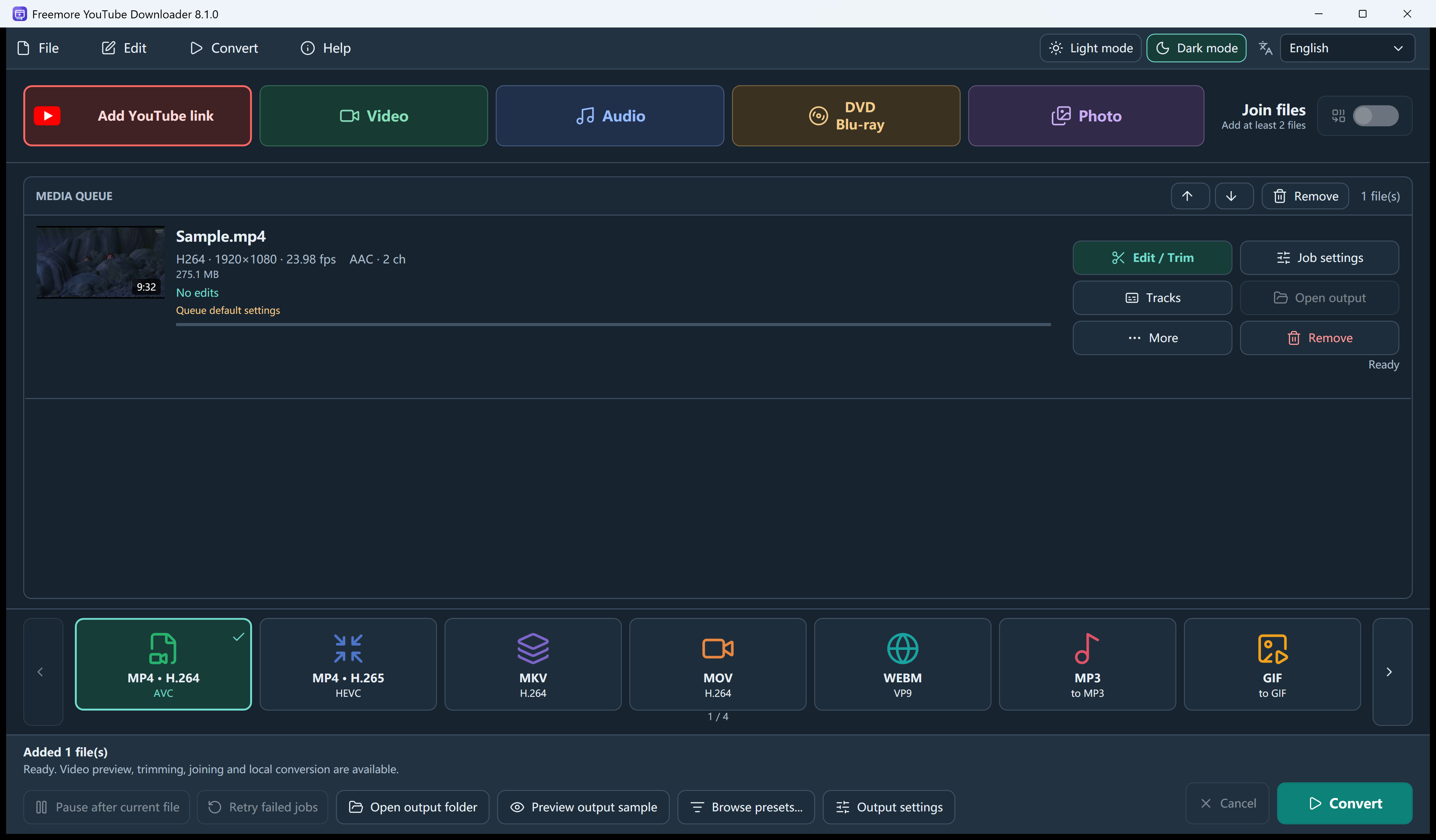Open Output settings

coord(888,807)
